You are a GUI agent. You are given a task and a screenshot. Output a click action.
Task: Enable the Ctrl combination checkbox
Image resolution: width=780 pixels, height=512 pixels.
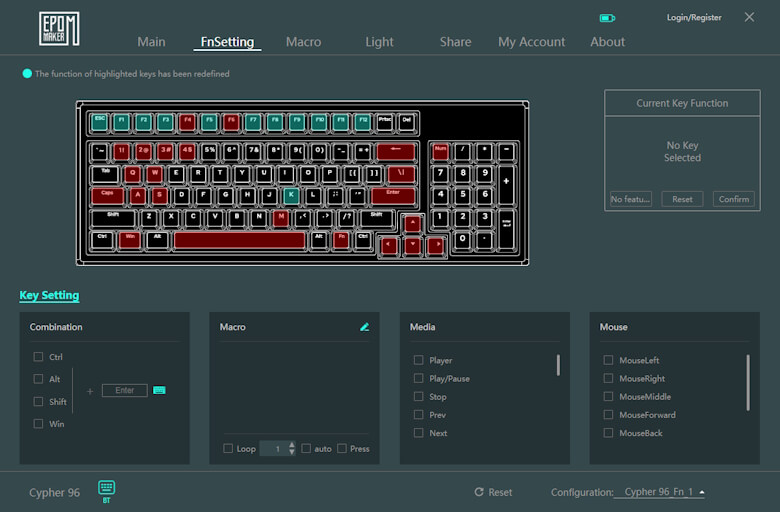(x=39, y=357)
